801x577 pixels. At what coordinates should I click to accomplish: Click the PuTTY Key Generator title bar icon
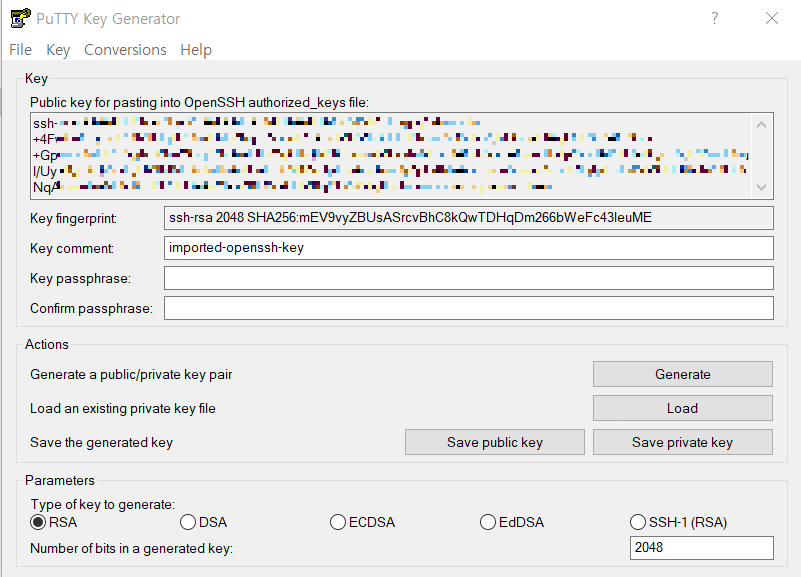20,18
